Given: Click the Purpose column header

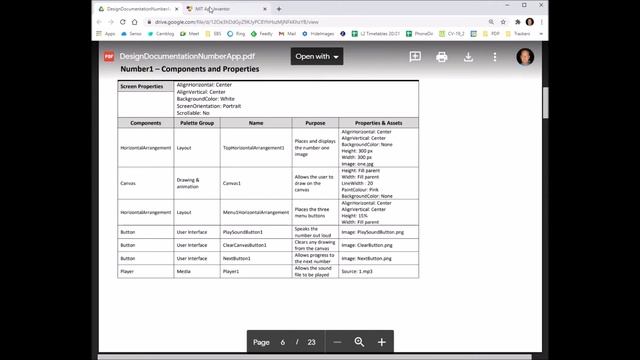Looking at the screenshot, I should click(315, 123).
